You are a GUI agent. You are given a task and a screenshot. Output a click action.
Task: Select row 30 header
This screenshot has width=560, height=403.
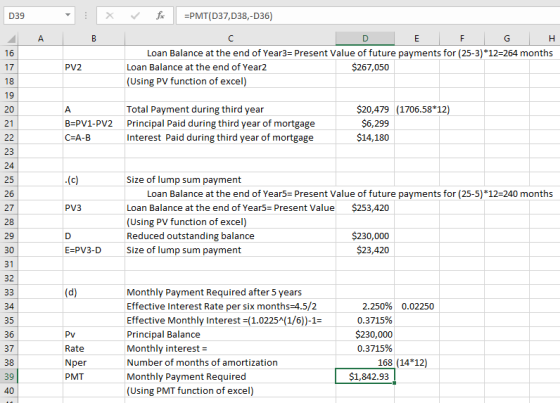point(9,250)
